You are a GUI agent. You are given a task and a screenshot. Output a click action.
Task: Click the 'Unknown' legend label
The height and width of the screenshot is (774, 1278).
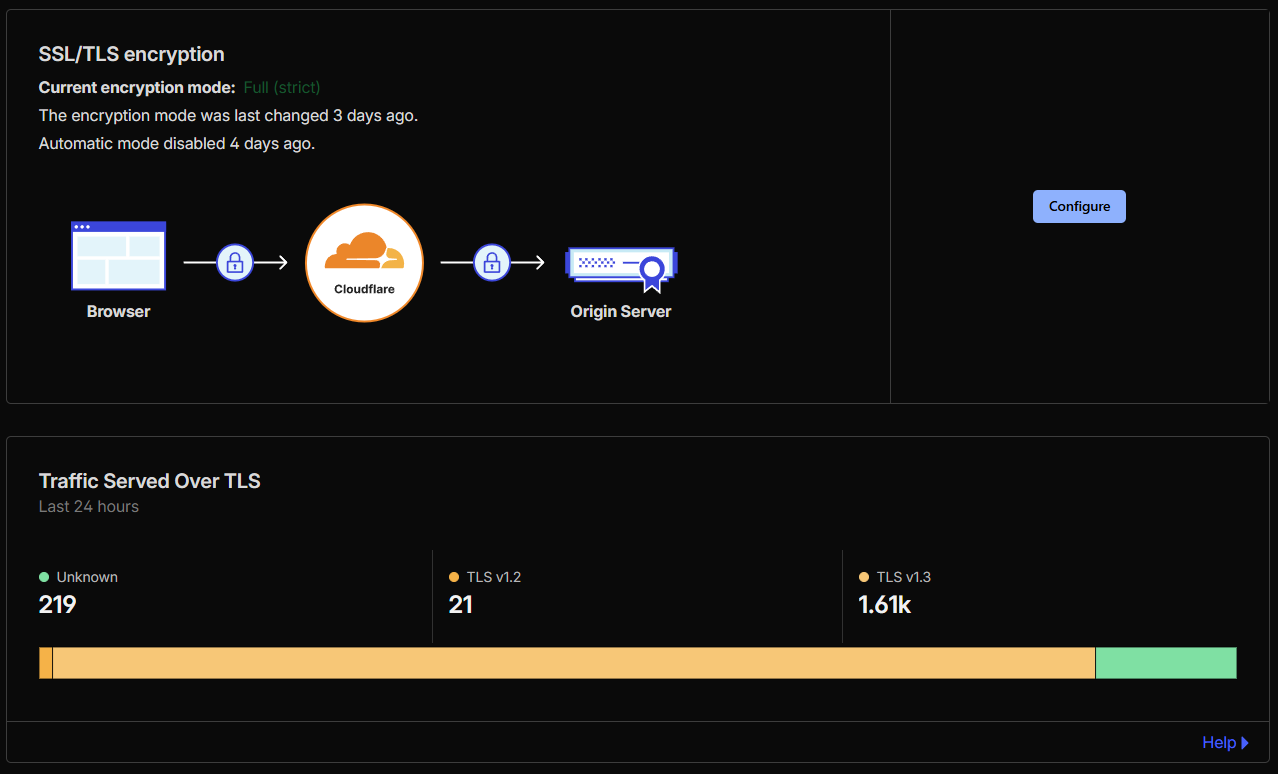click(87, 577)
